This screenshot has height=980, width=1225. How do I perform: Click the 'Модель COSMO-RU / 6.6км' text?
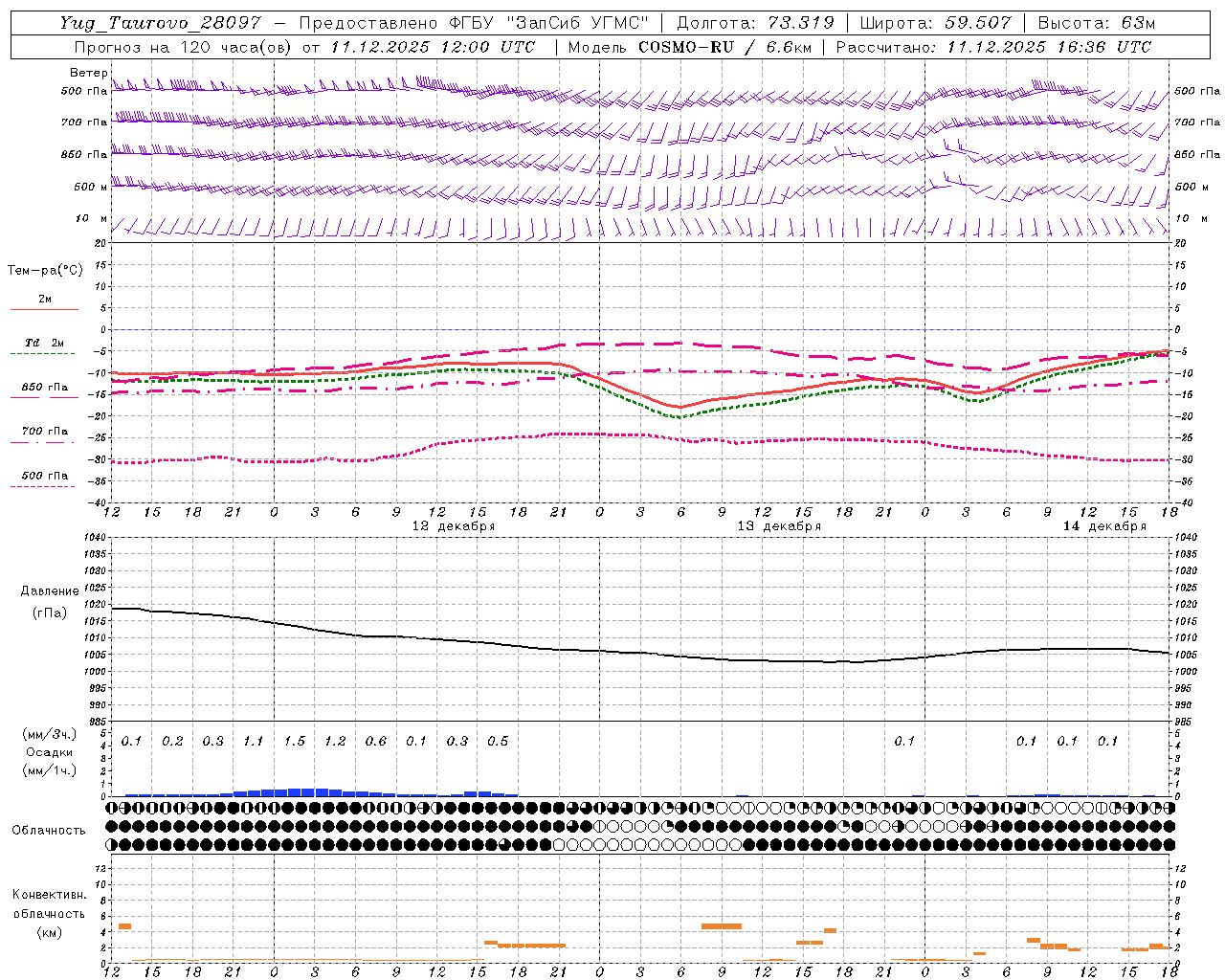click(688, 47)
